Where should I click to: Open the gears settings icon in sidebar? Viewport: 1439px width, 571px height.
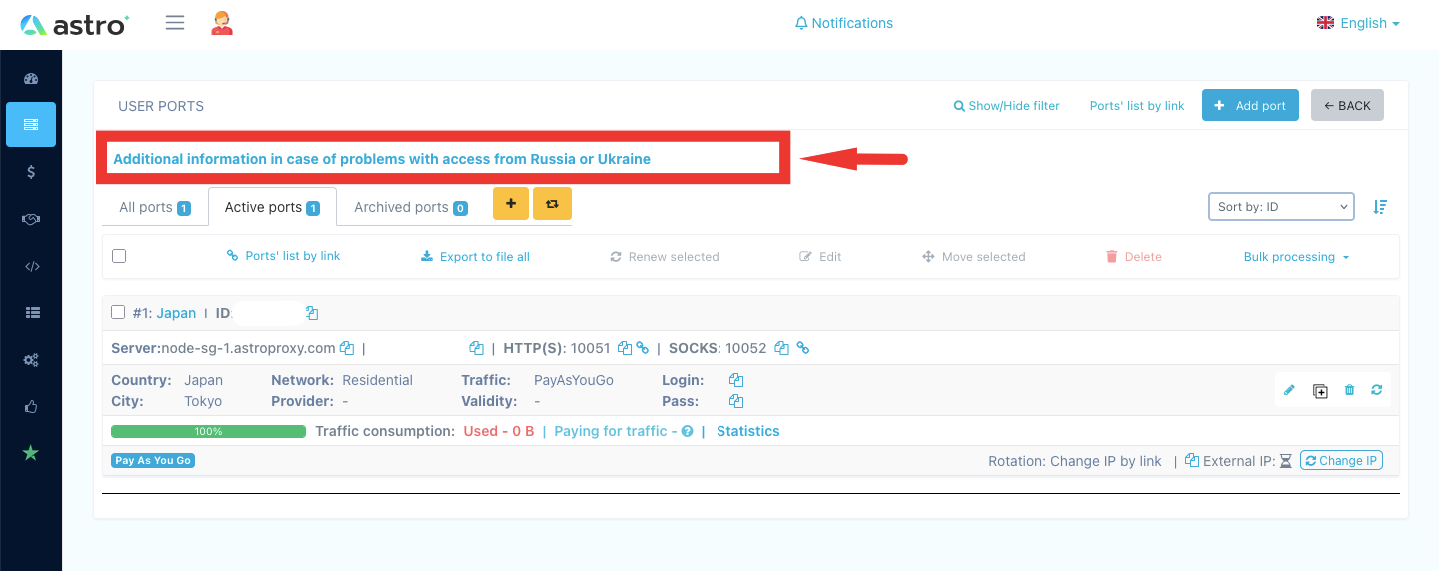point(31,360)
